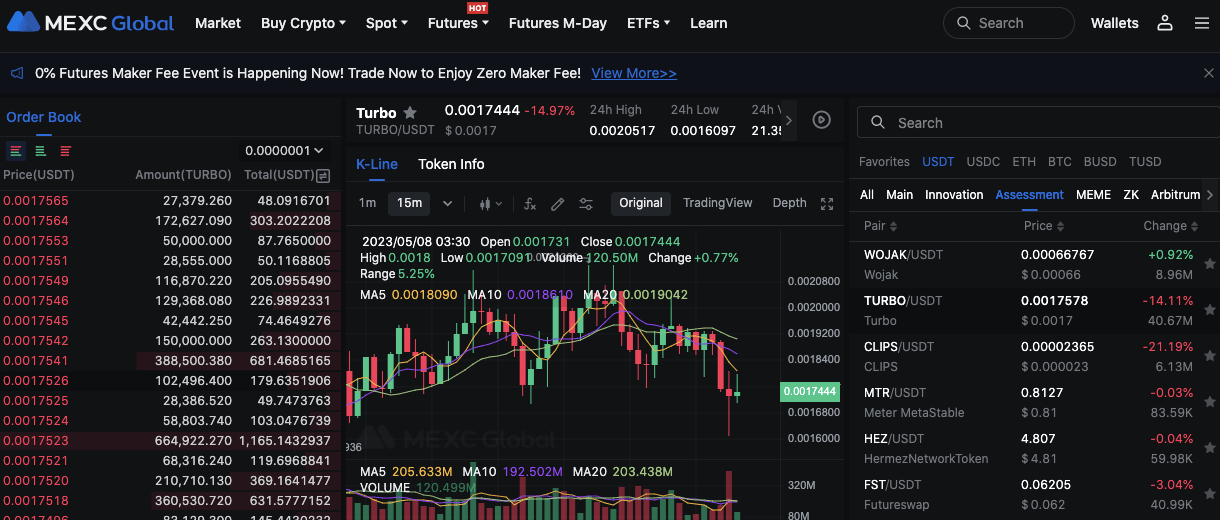Open the hamburger menu in header
This screenshot has height=520, width=1220.
(1202, 23)
